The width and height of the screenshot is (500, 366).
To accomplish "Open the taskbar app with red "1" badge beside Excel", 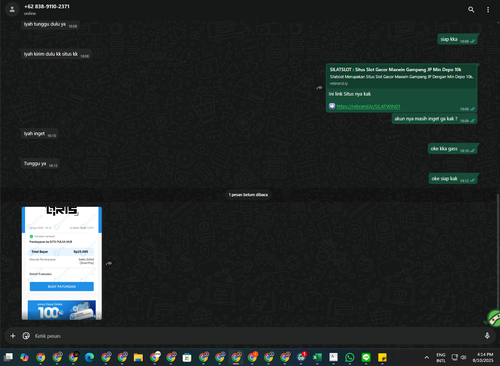I will coord(301,357).
